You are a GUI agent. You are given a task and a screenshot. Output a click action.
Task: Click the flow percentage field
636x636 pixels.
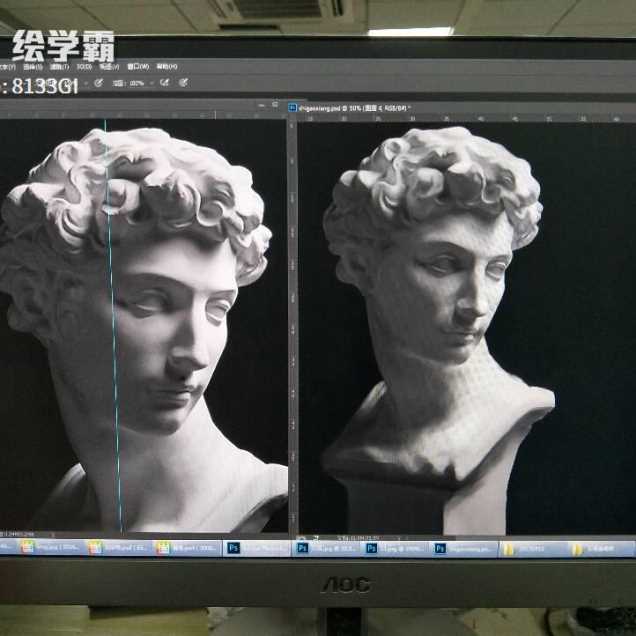137,84
